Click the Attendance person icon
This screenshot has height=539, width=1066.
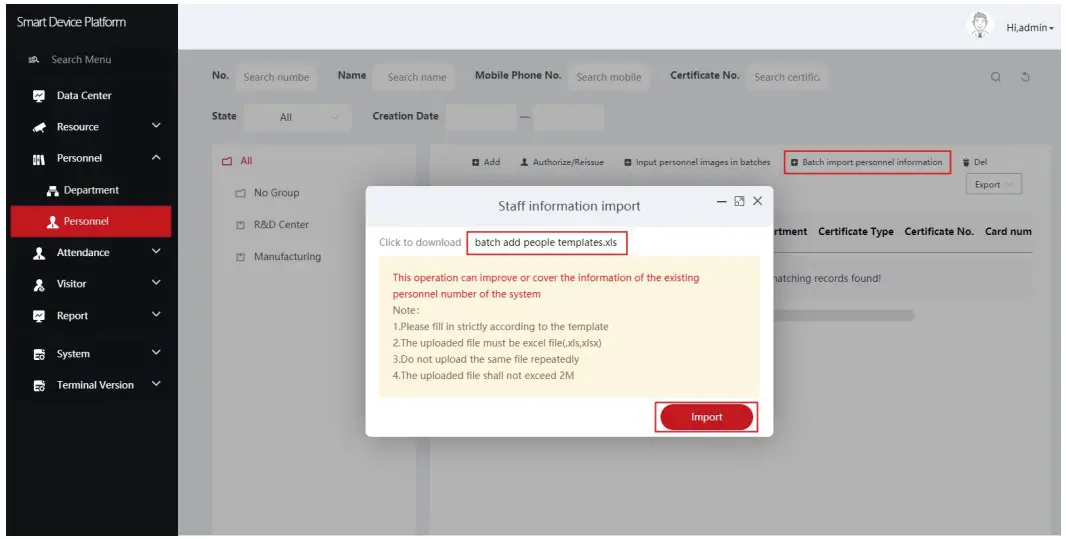(39, 253)
